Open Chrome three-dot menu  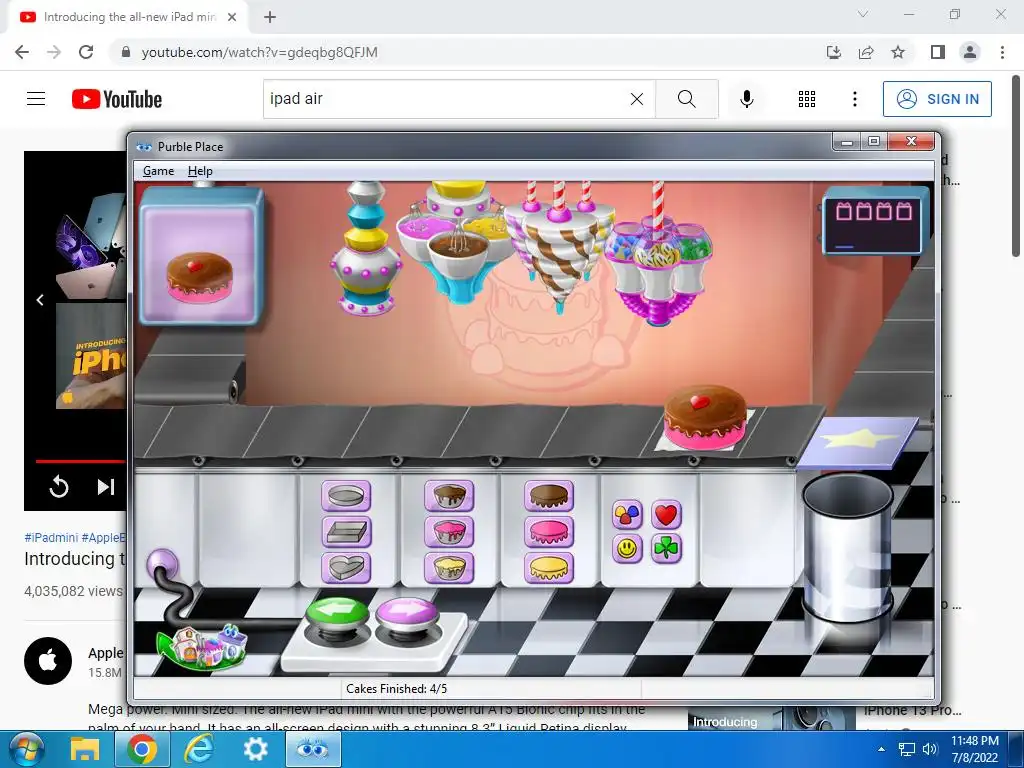[x=1002, y=52]
